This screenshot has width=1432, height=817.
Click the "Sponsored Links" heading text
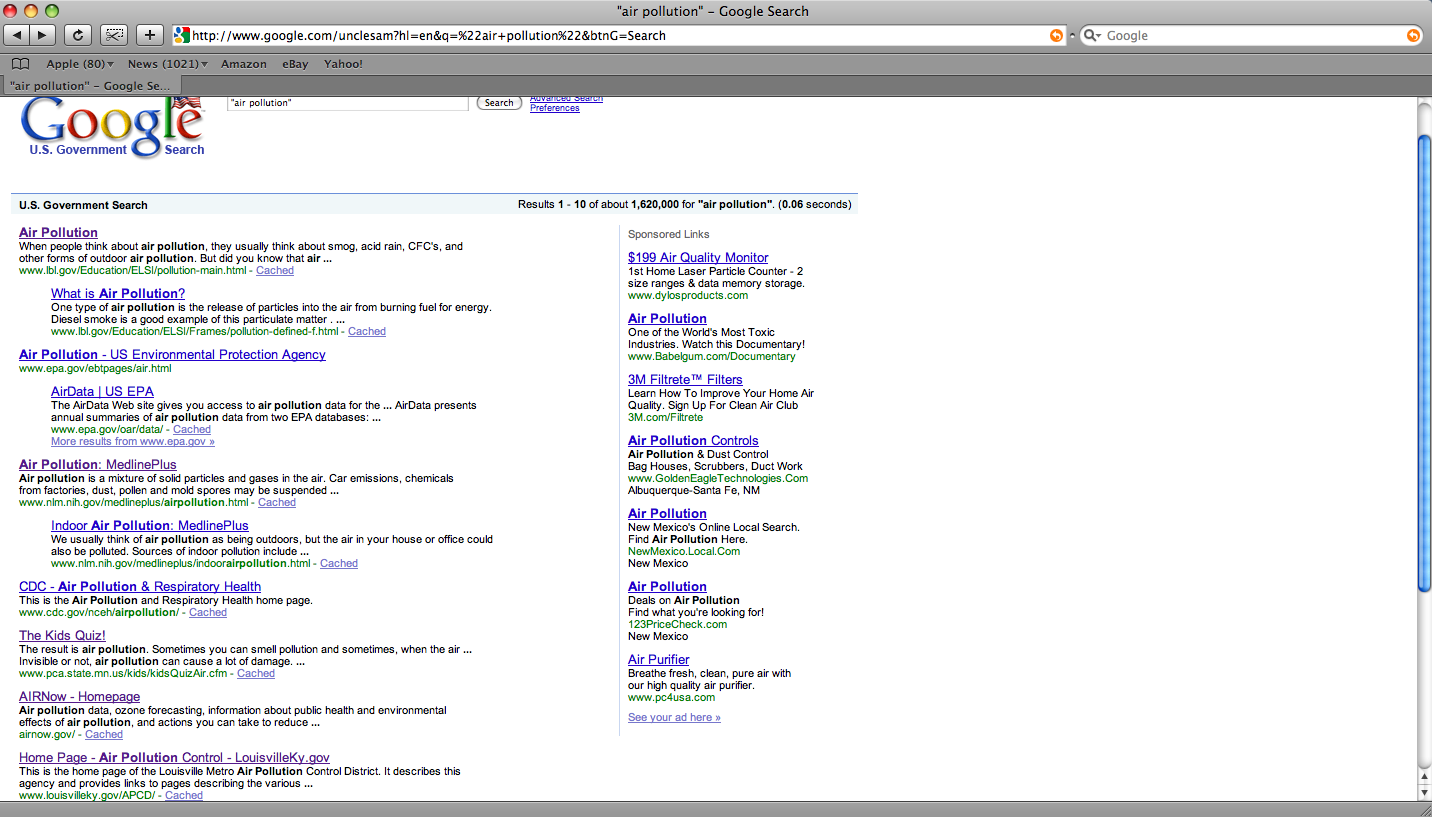pyautogui.click(x=668, y=234)
